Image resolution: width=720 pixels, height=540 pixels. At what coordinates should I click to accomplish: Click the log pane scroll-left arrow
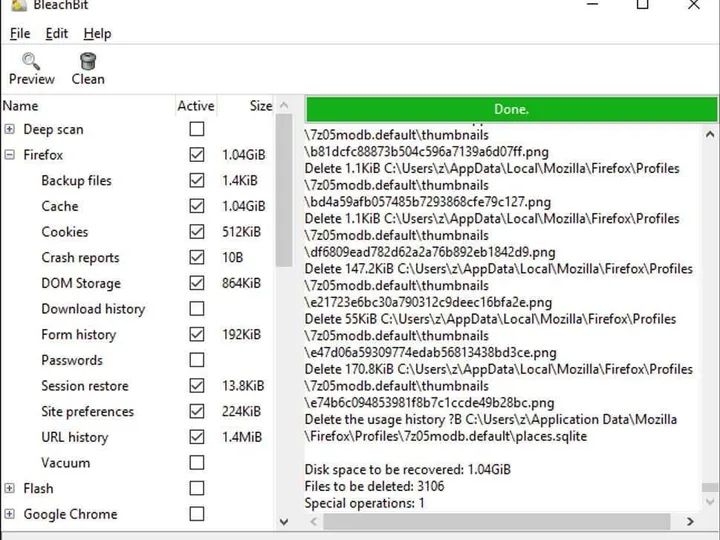coord(314,522)
